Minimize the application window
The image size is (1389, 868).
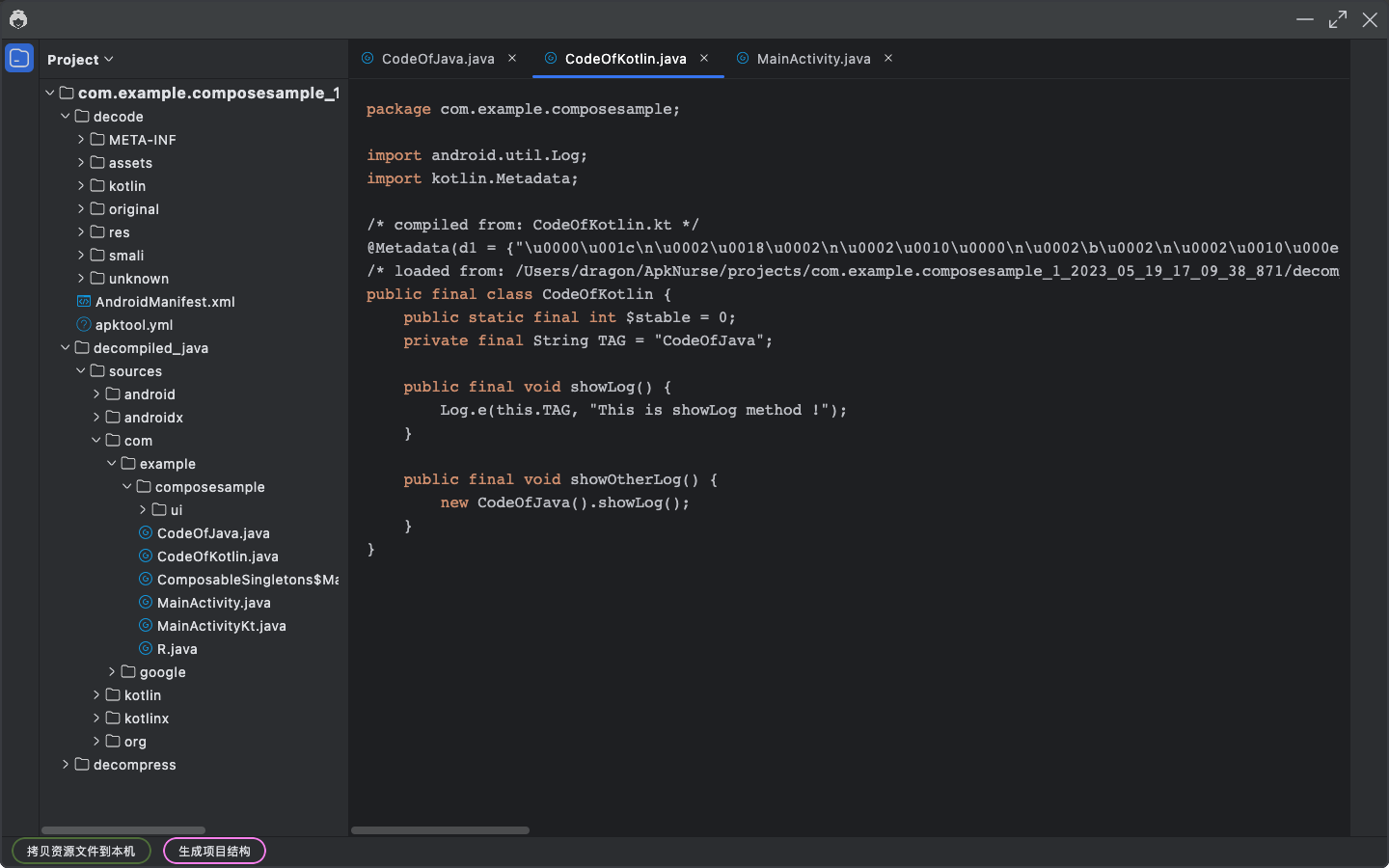[1305, 19]
